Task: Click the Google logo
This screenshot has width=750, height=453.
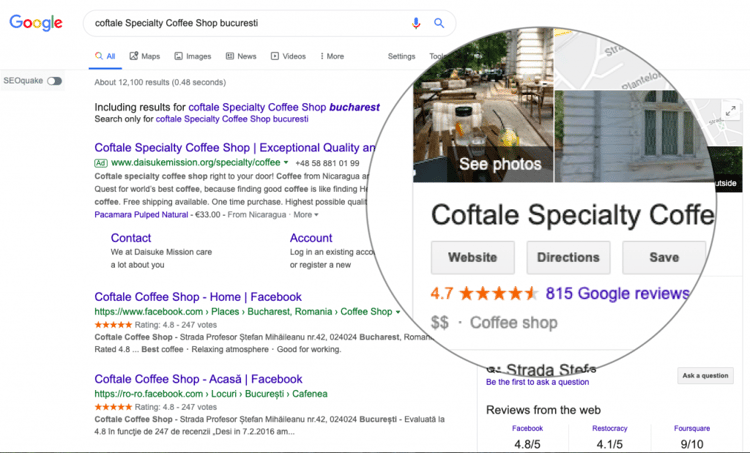Action: (x=36, y=22)
